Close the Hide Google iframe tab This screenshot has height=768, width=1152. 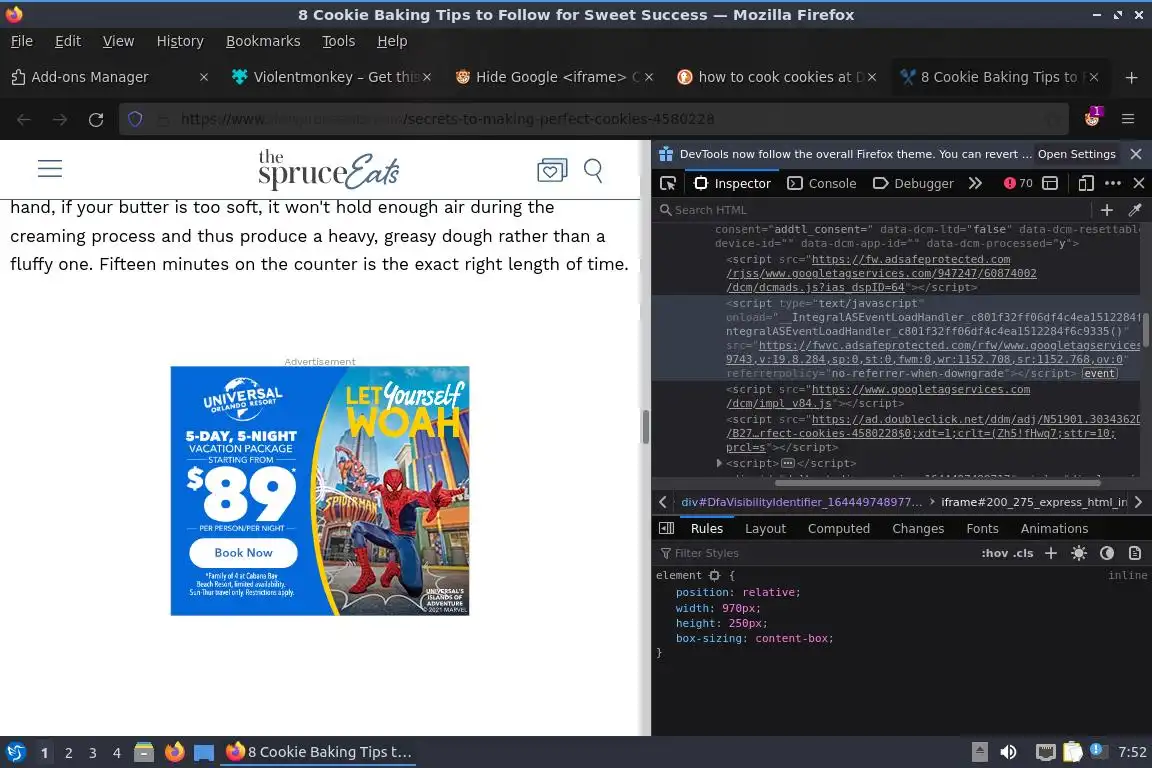pos(649,77)
